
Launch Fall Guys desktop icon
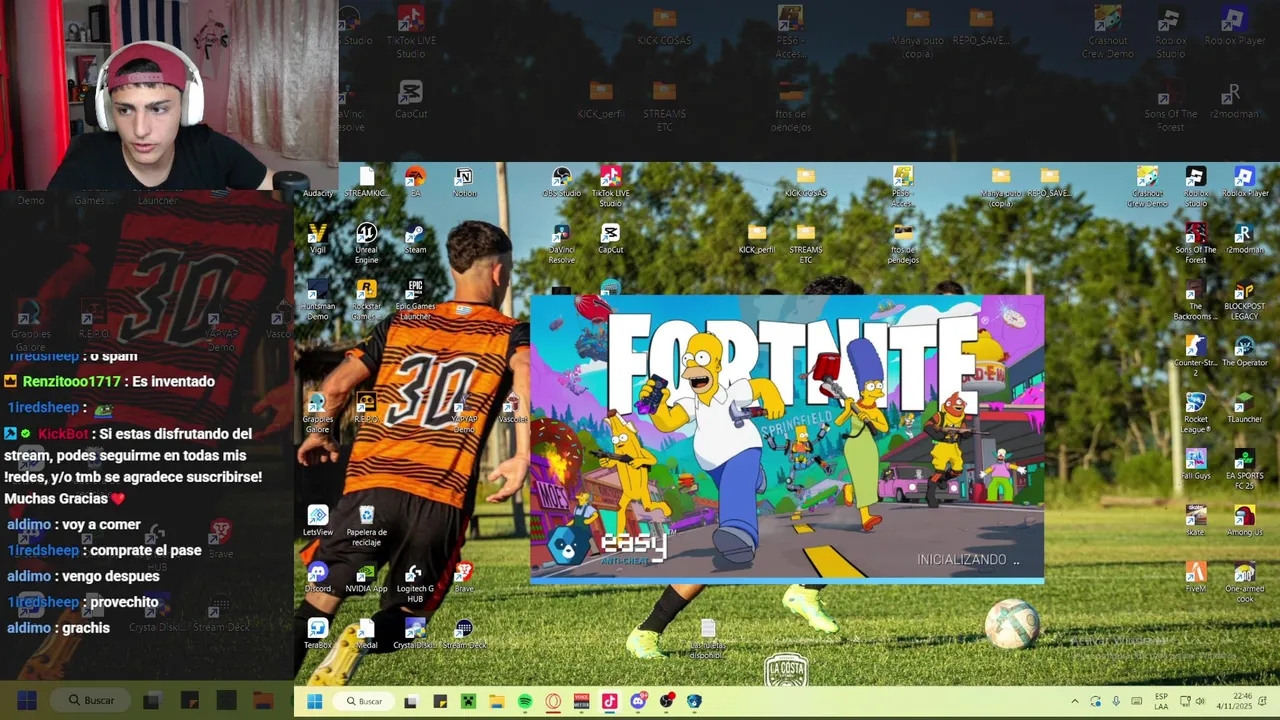coord(1196,464)
